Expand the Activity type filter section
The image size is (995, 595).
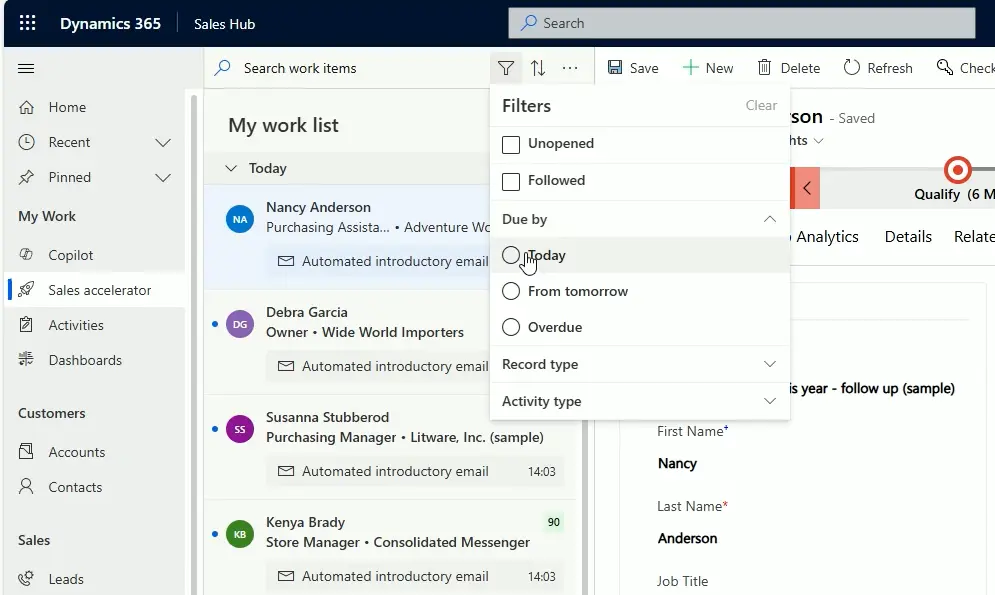pos(769,401)
